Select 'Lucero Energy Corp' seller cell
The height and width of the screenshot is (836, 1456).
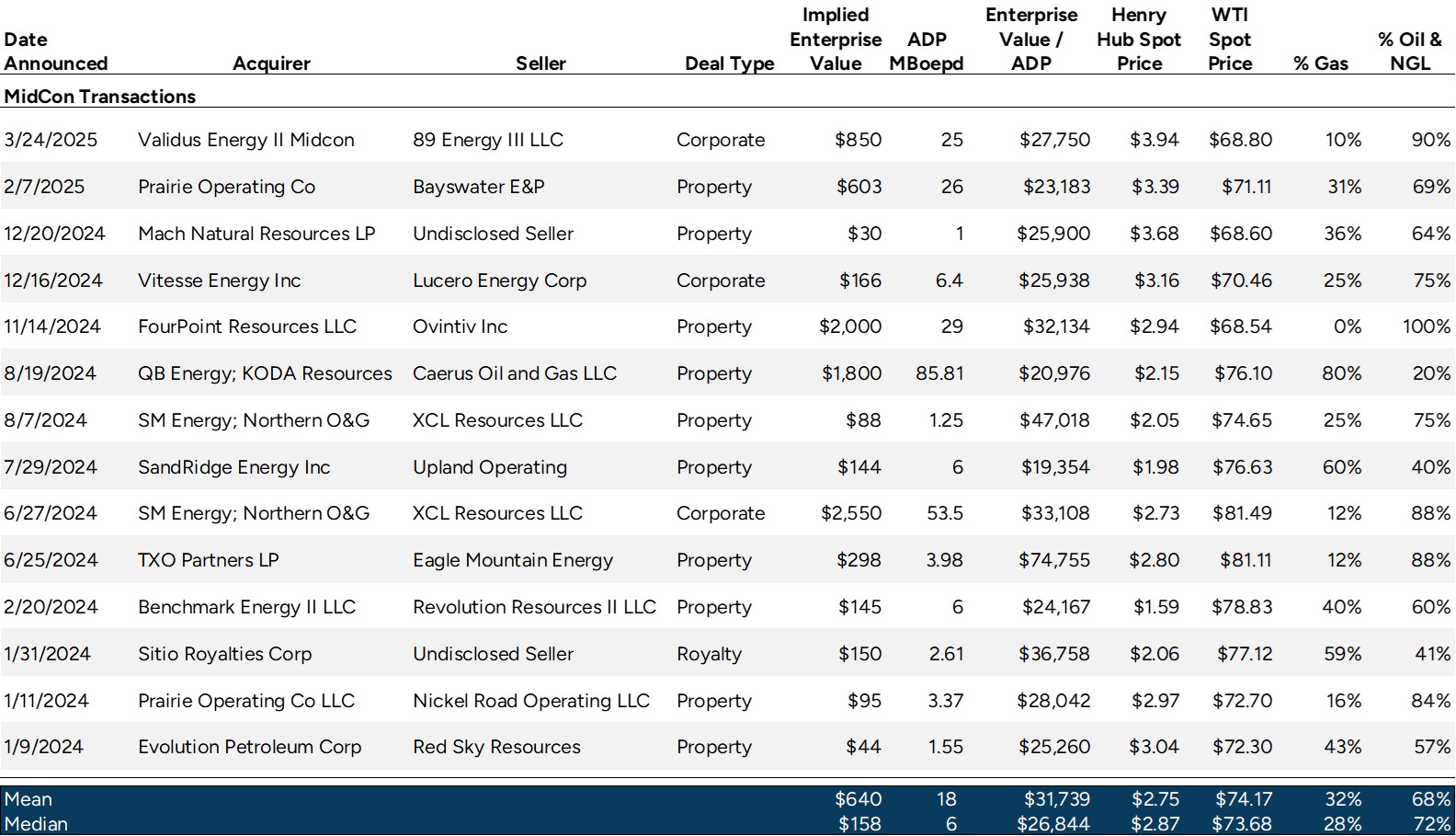point(500,281)
